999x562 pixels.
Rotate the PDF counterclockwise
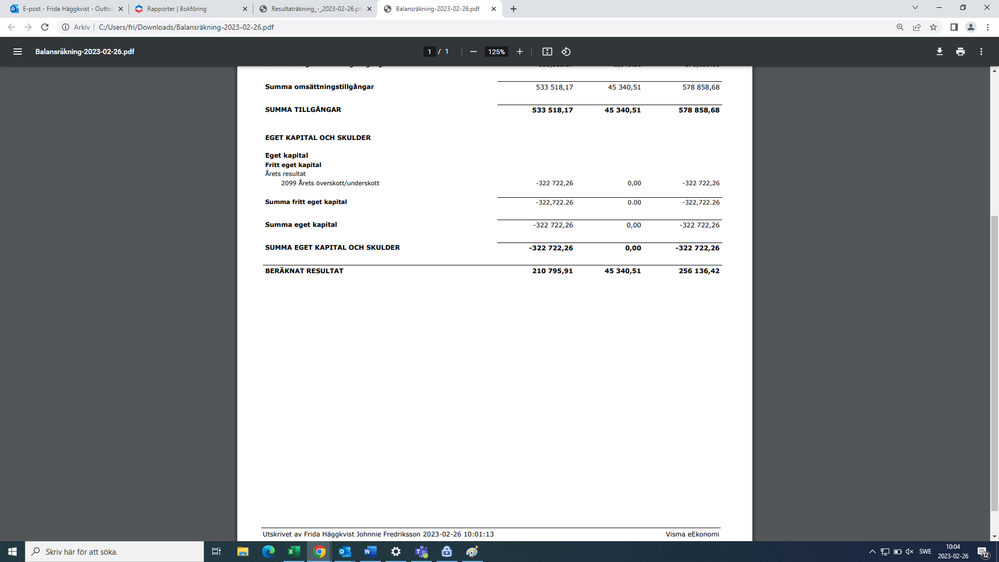pyautogui.click(x=566, y=51)
